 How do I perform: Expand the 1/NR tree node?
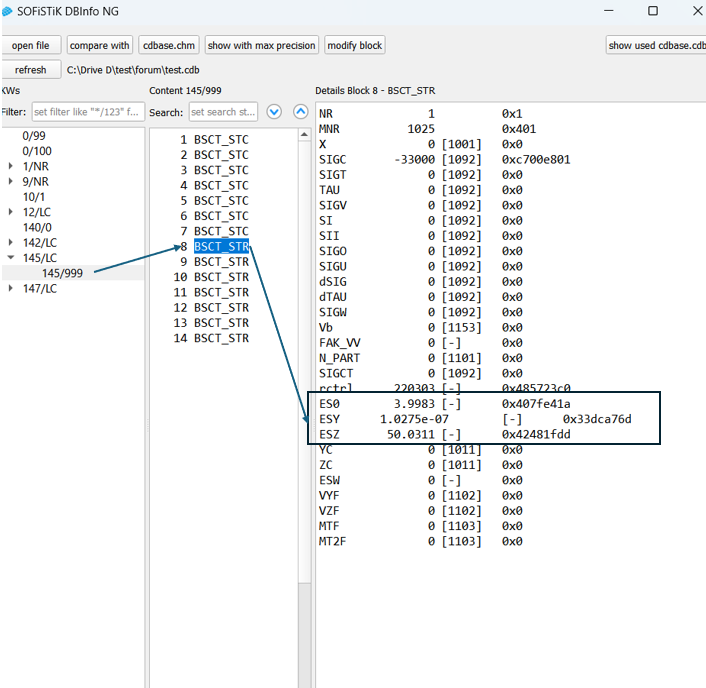click(x=11, y=166)
